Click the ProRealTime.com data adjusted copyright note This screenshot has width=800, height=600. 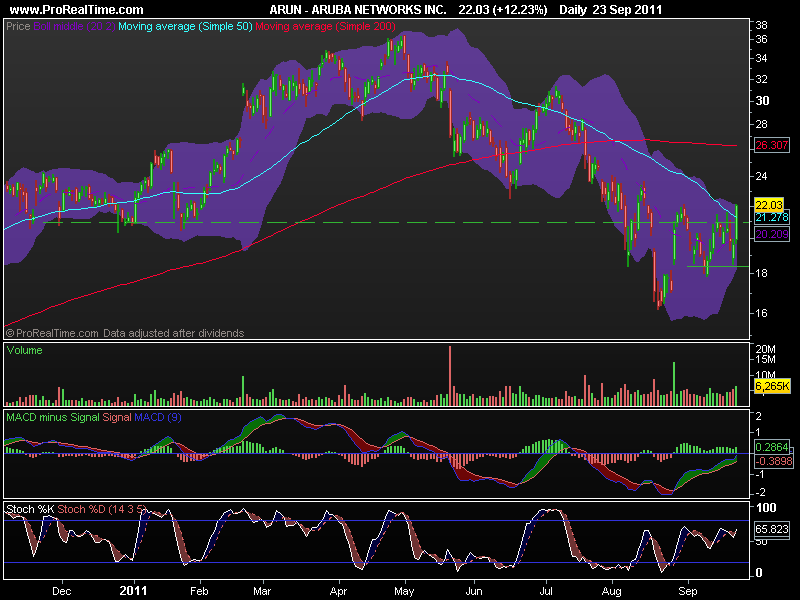point(125,333)
